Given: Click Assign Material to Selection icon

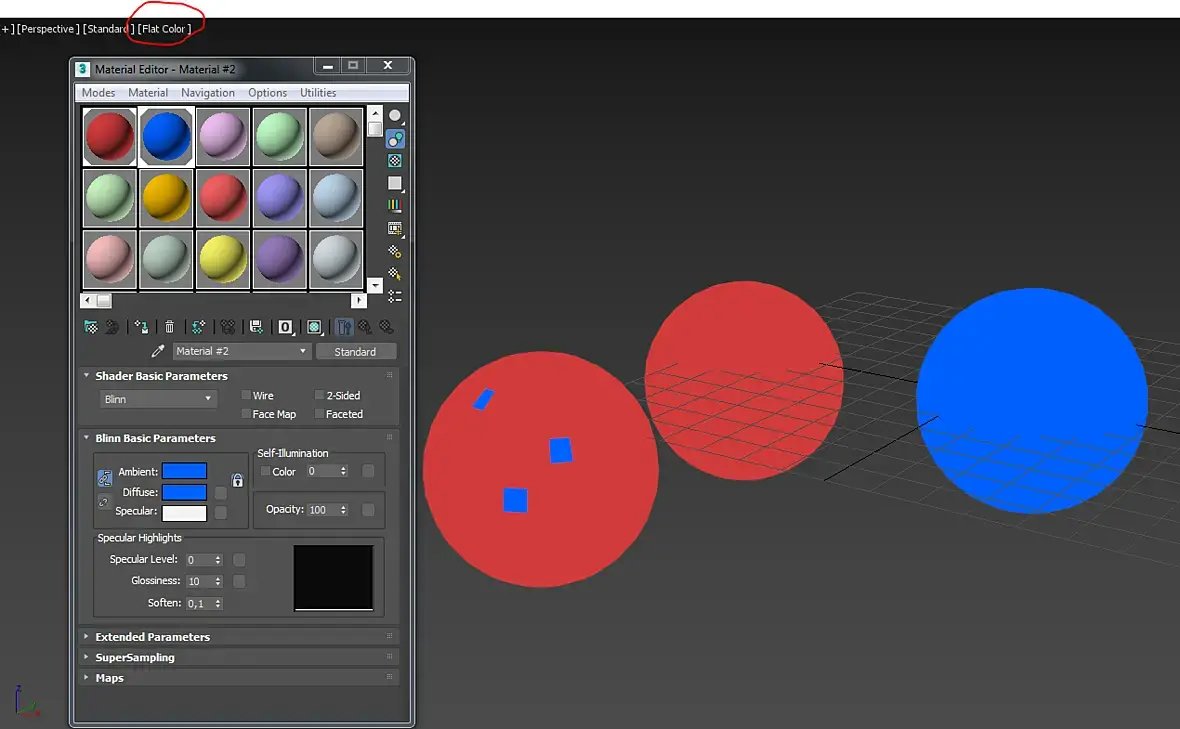Looking at the screenshot, I should [x=141, y=327].
